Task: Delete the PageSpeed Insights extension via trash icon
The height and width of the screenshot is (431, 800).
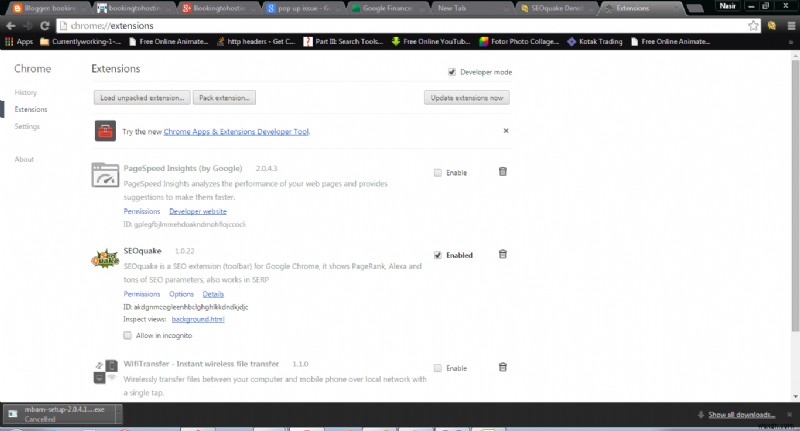Action: pos(502,172)
